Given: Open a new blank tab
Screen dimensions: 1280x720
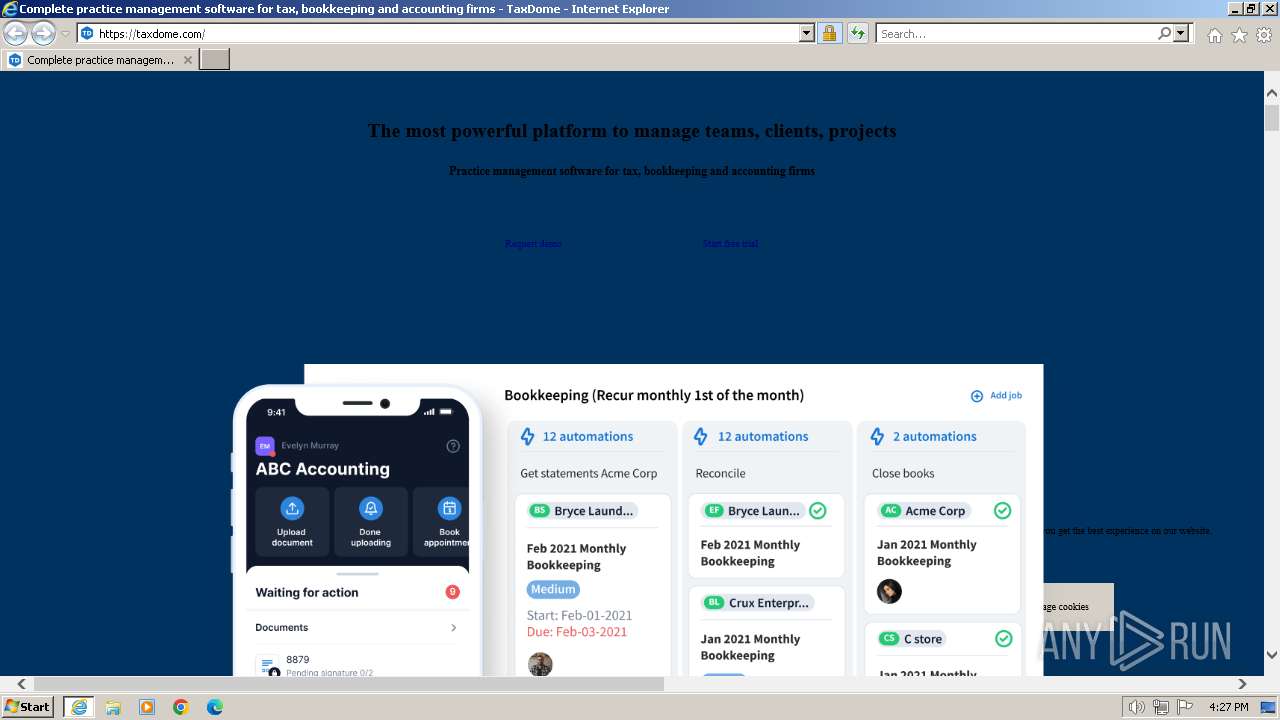Looking at the screenshot, I should [x=215, y=60].
